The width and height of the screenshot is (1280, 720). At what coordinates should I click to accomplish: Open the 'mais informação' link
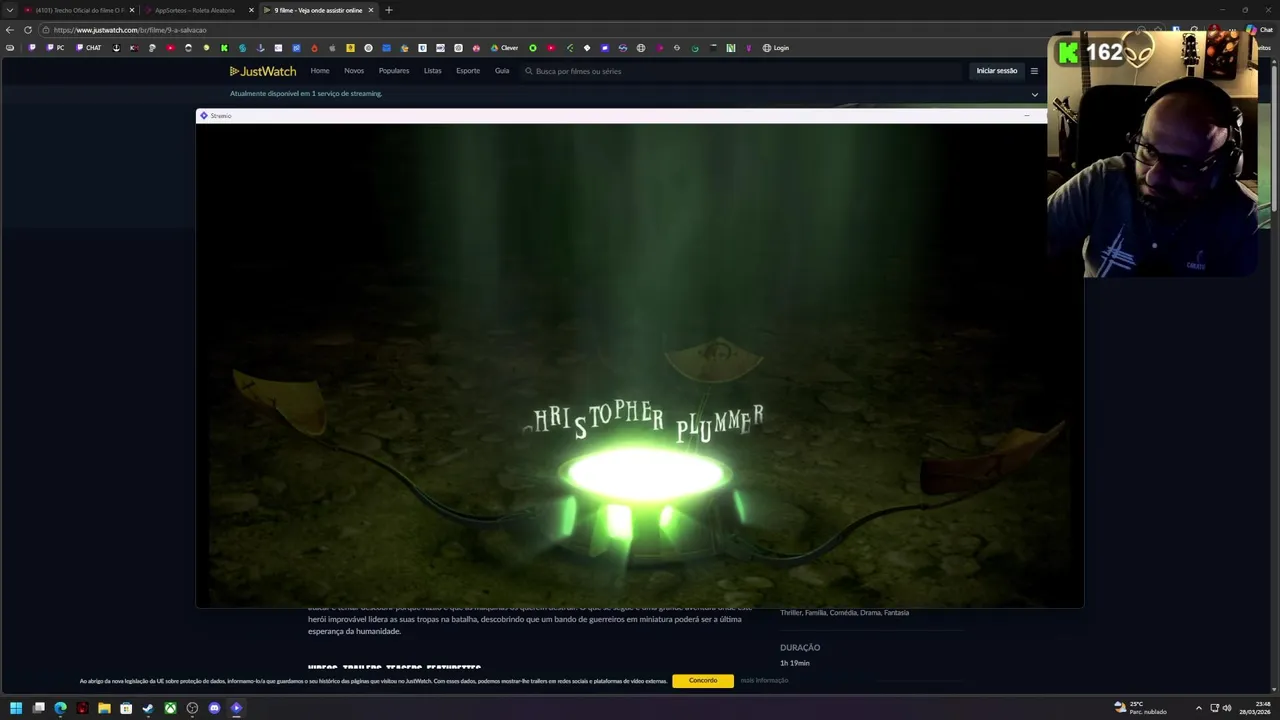click(764, 681)
